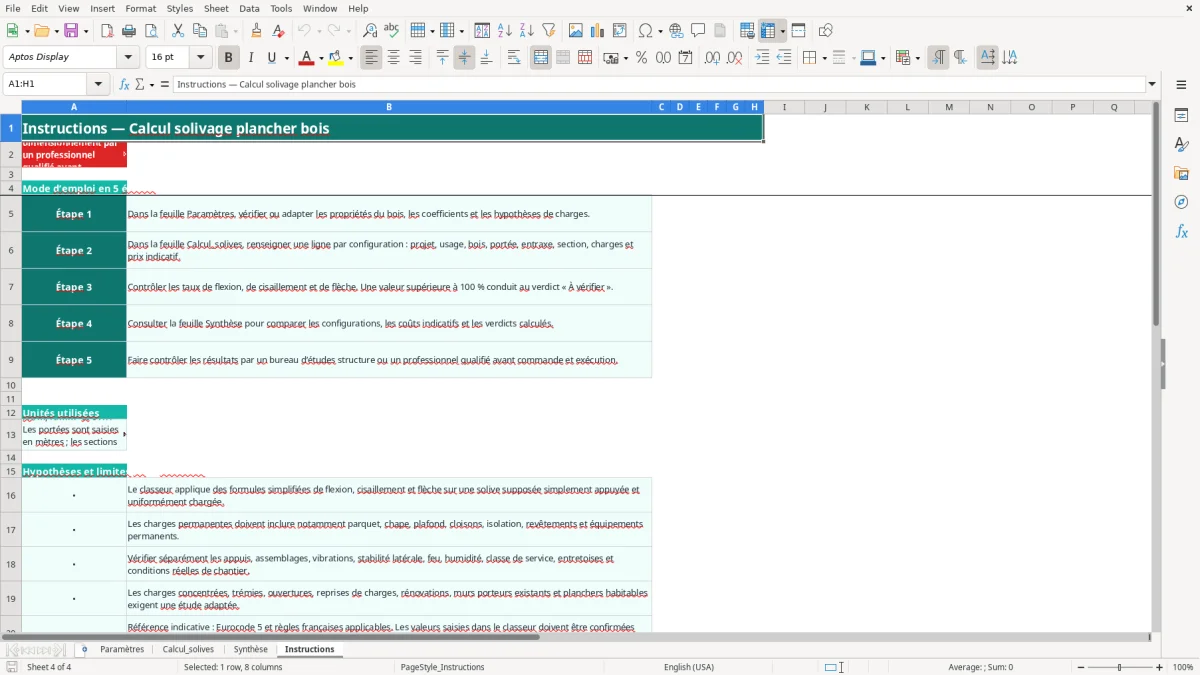Open Find and Replace
The height and width of the screenshot is (675, 1200).
370,31
